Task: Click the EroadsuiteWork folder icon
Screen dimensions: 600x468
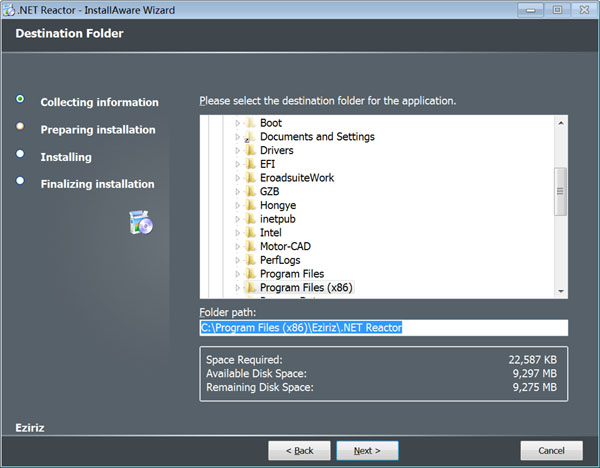Action: 250,178
